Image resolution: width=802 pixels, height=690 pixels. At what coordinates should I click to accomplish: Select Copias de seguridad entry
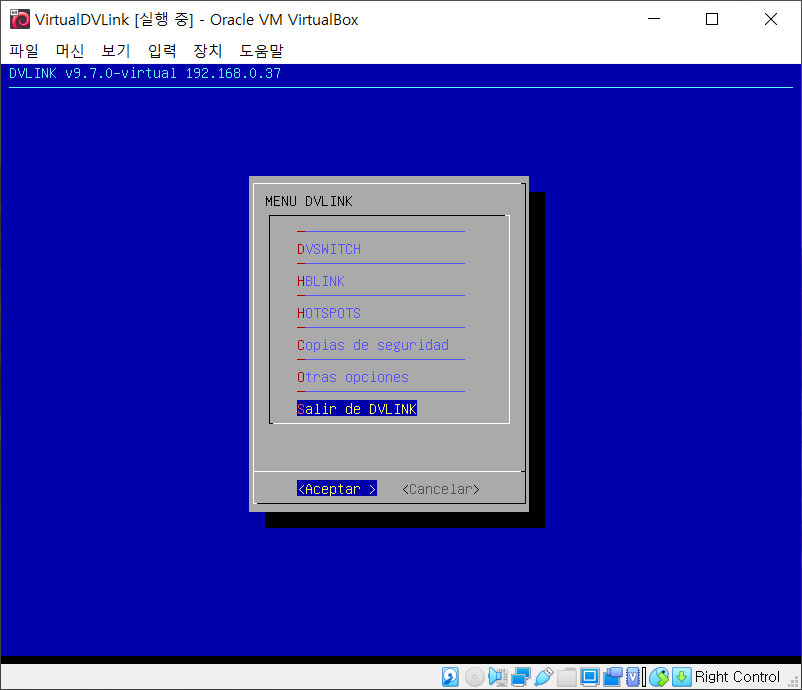(373, 345)
